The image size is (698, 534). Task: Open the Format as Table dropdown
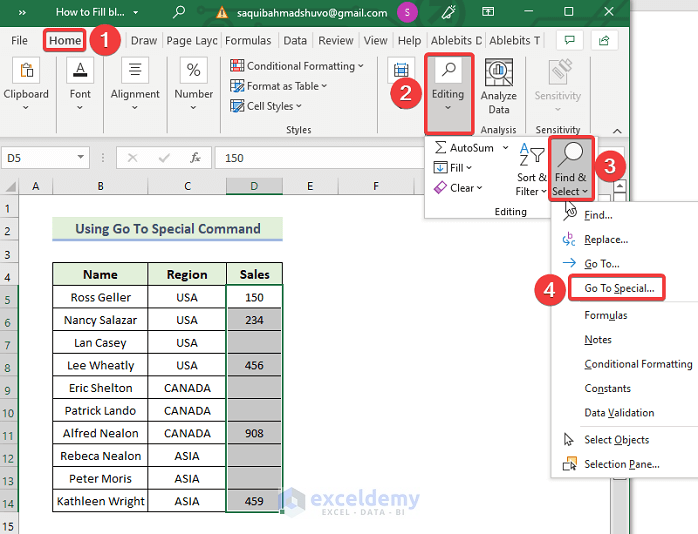point(282,86)
